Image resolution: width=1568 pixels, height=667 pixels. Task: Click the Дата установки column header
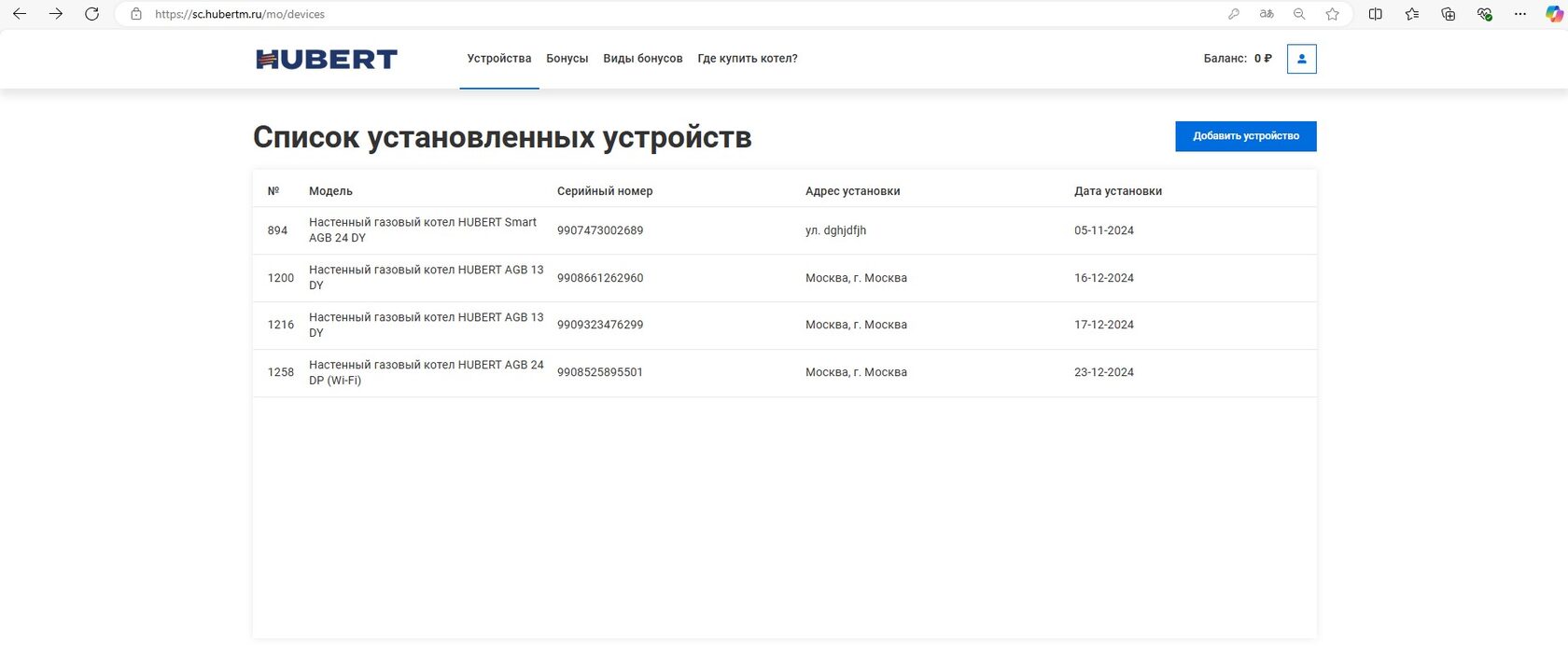tap(1118, 191)
